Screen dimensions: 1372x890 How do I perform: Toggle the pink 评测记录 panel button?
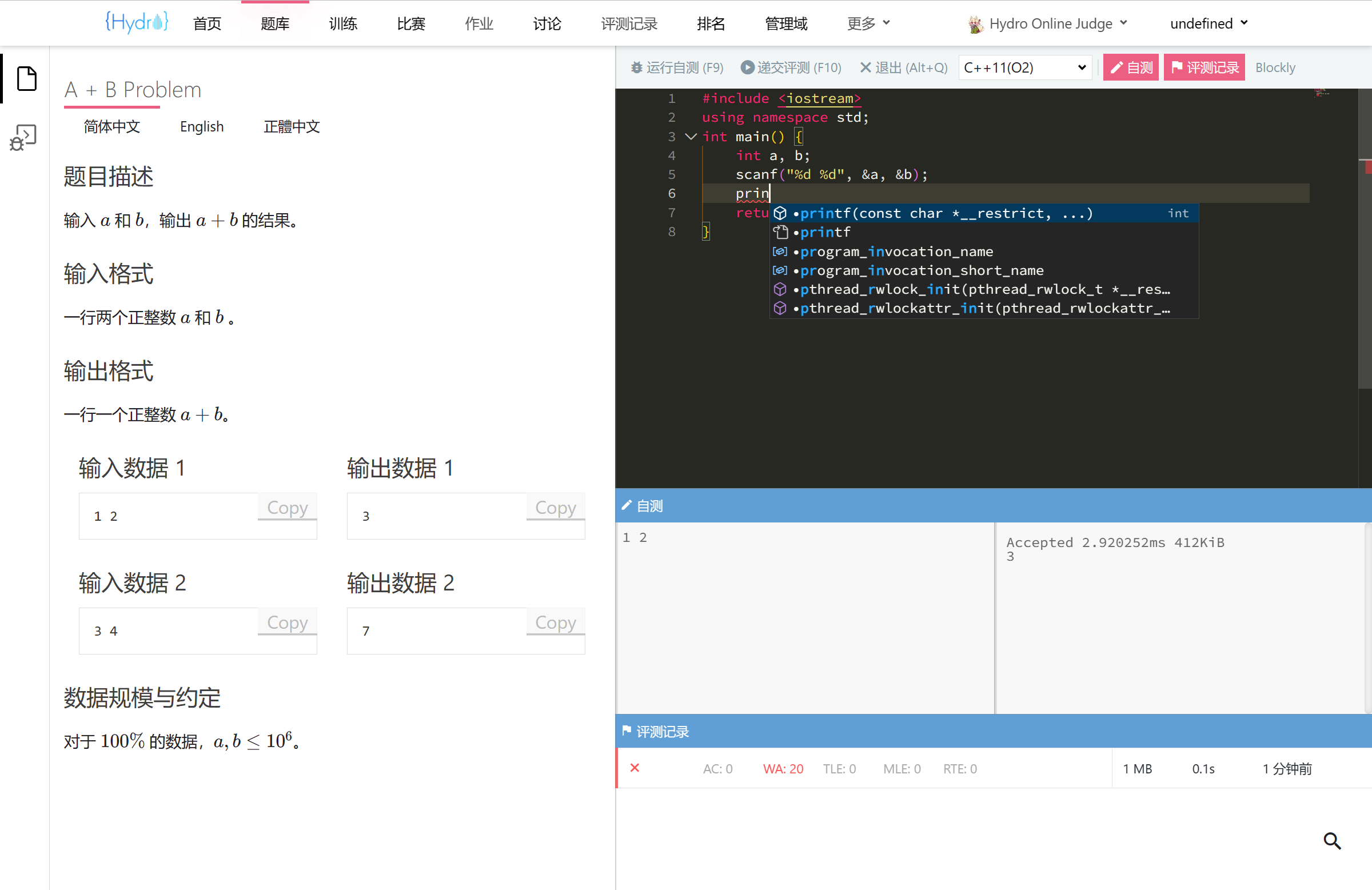click(x=1204, y=68)
